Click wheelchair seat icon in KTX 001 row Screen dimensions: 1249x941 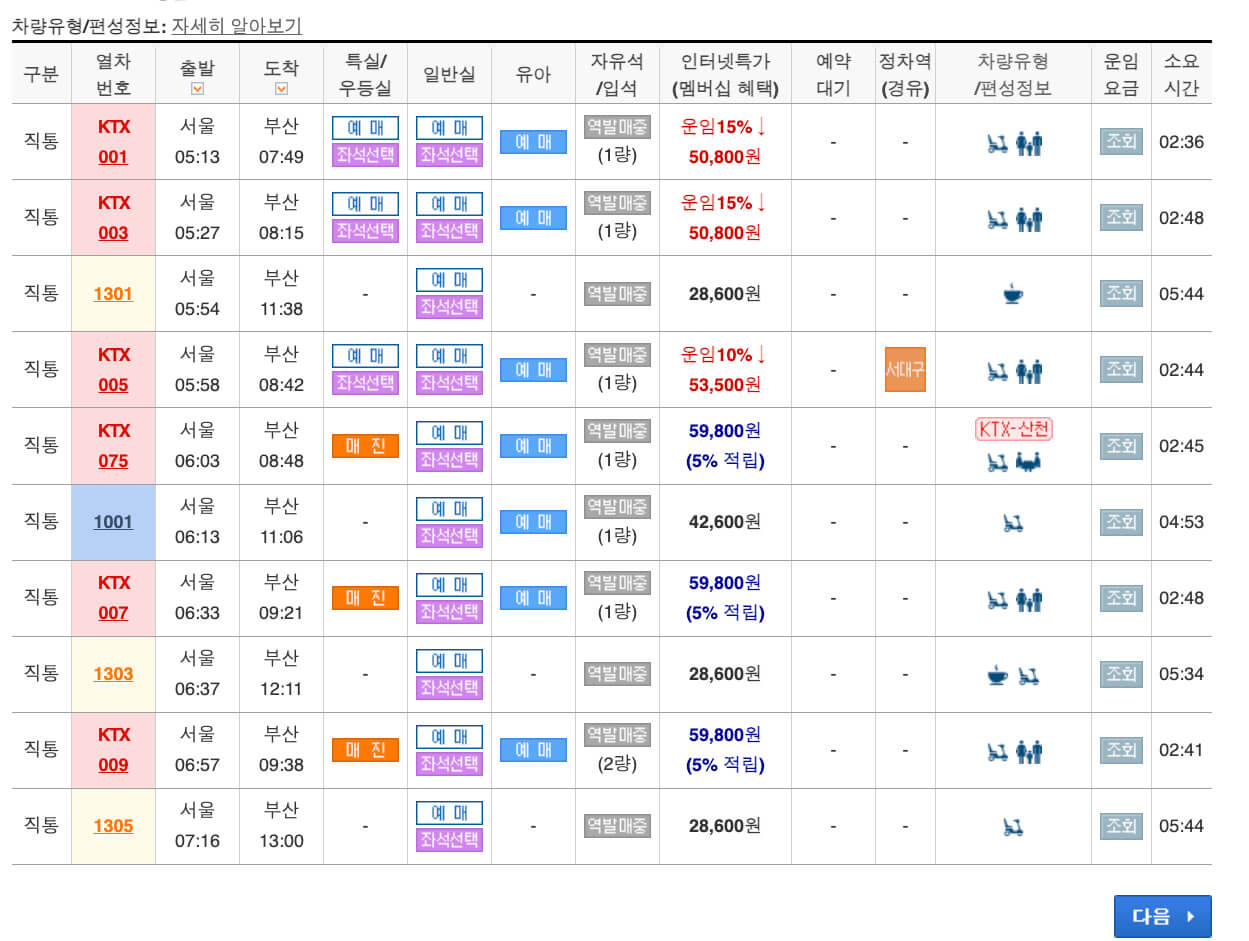pos(997,143)
